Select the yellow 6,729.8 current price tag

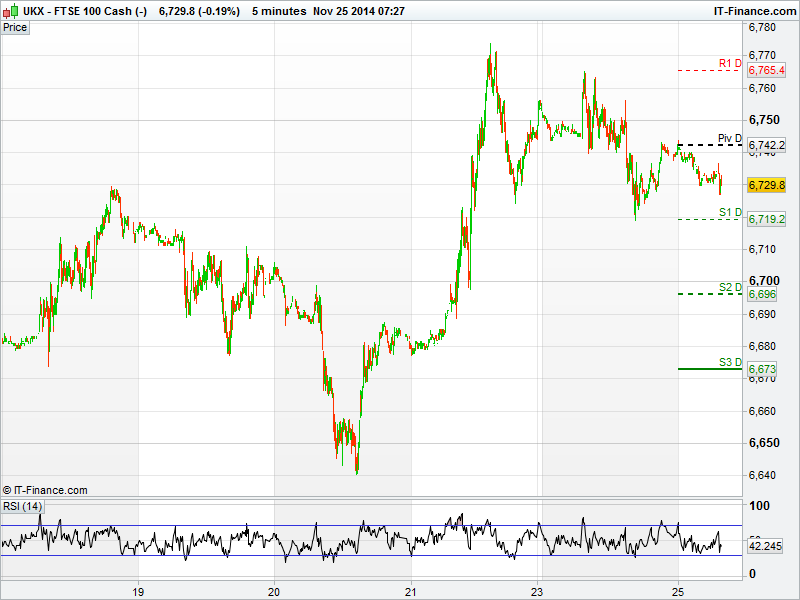(x=767, y=186)
